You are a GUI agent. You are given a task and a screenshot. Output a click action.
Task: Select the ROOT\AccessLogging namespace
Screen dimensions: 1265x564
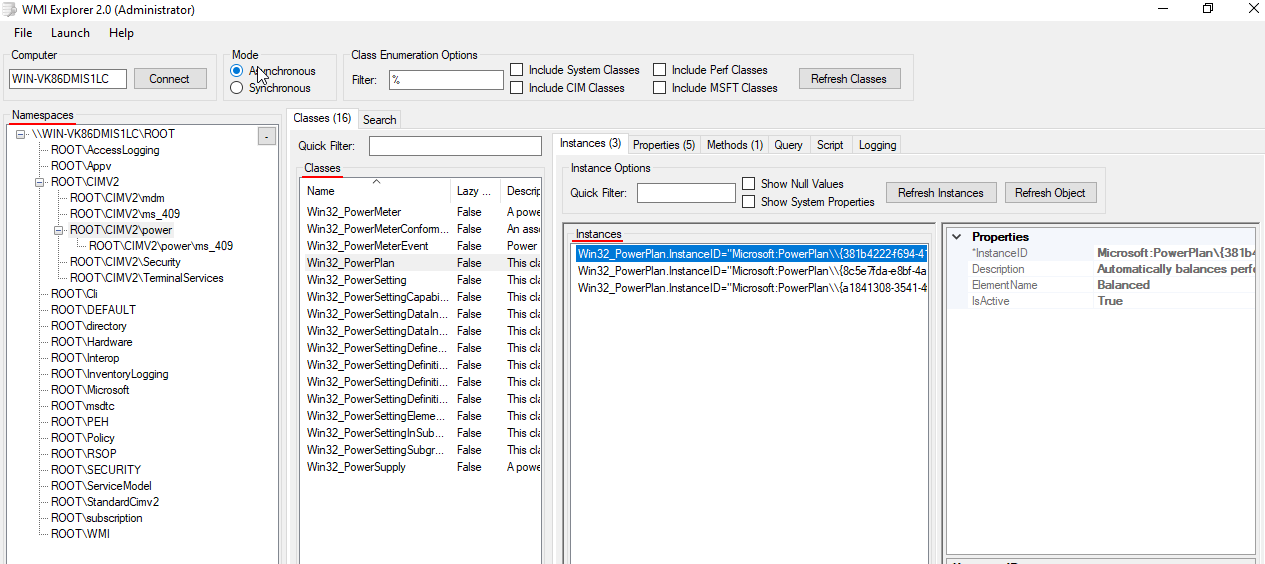[x=105, y=150]
